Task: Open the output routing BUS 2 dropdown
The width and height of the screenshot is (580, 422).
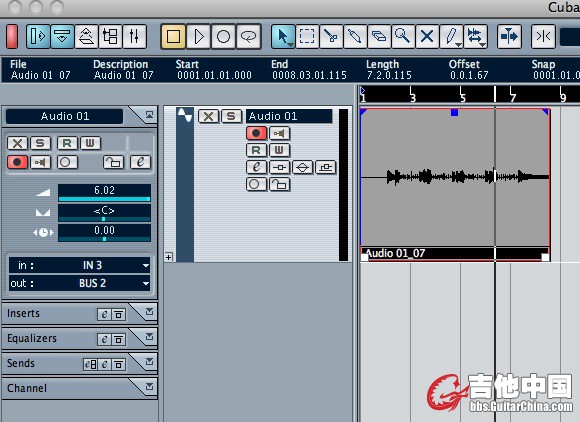Action: (x=80, y=283)
